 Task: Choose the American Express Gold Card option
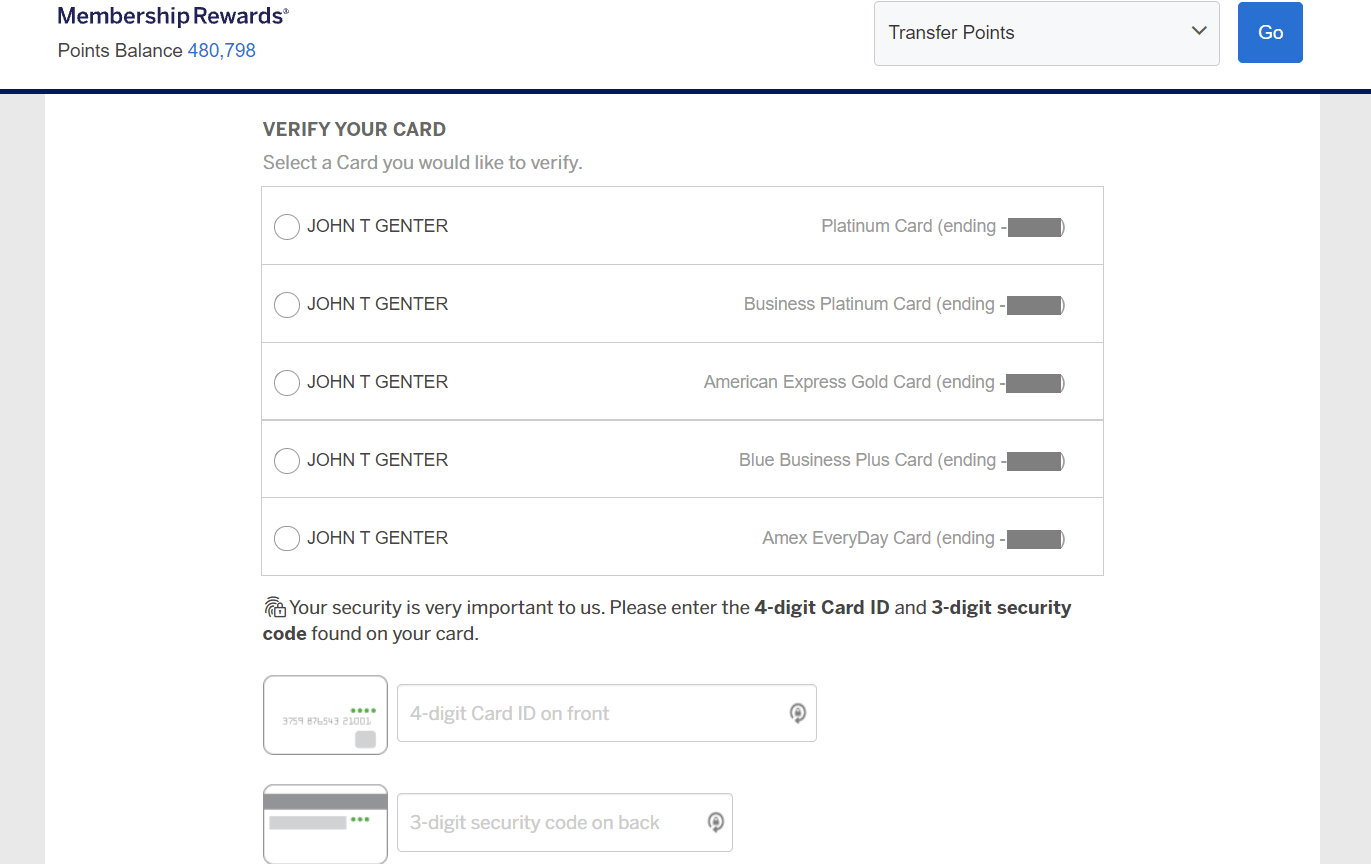pyautogui.click(x=287, y=383)
